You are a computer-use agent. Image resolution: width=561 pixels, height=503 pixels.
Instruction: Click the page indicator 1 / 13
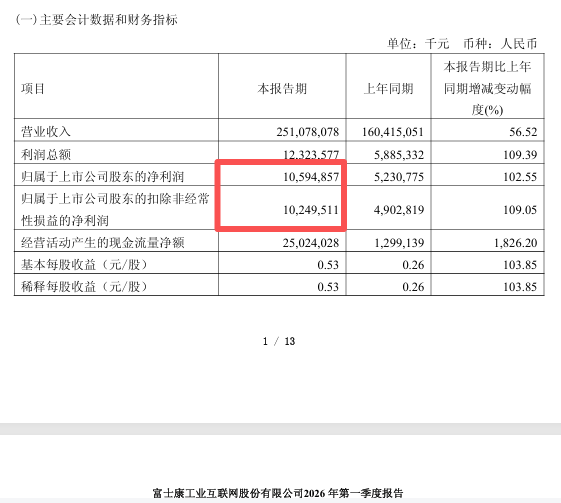pyautogui.click(x=279, y=341)
